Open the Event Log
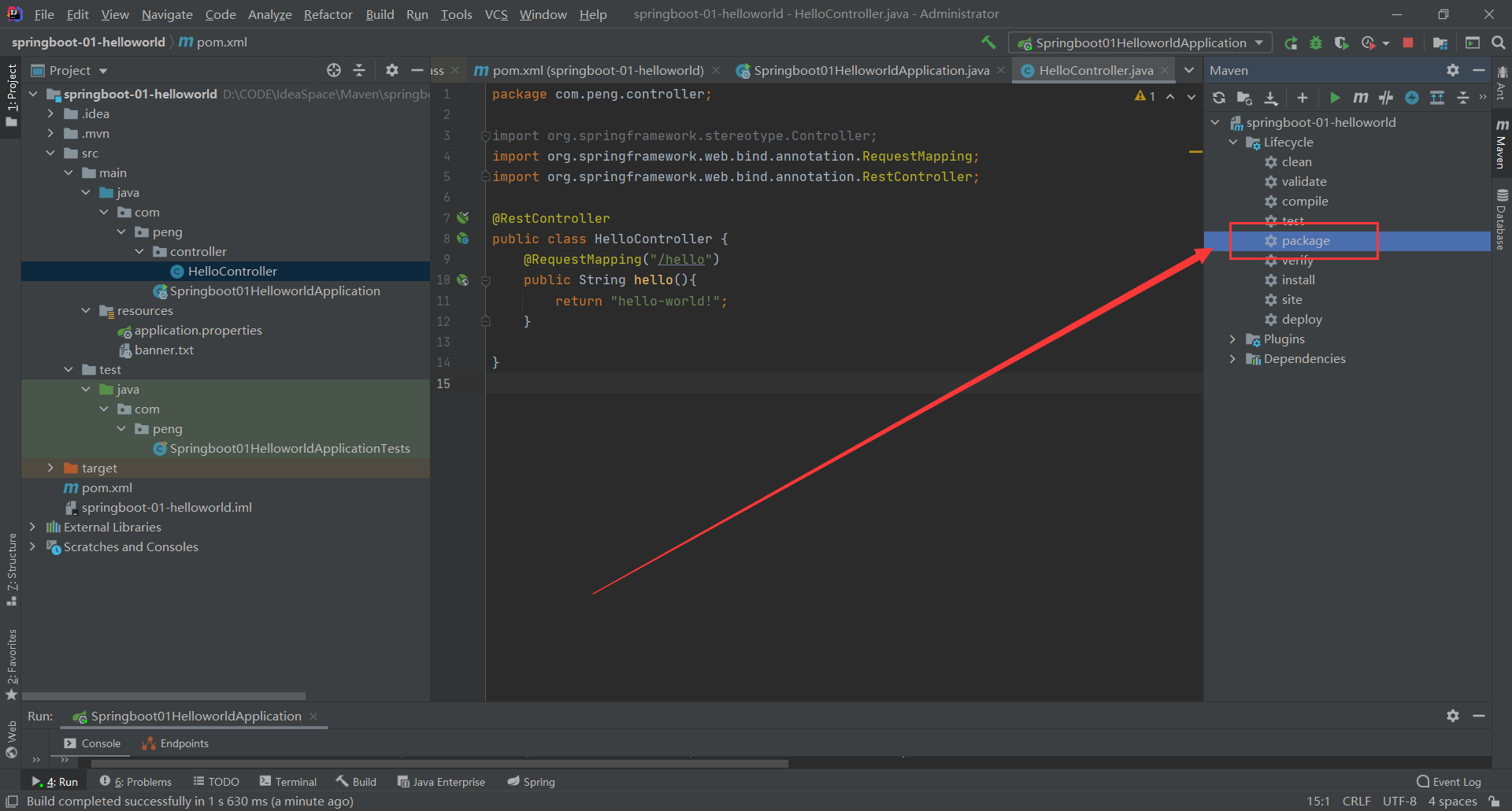1512x811 pixels. (x=1449, y=782)
